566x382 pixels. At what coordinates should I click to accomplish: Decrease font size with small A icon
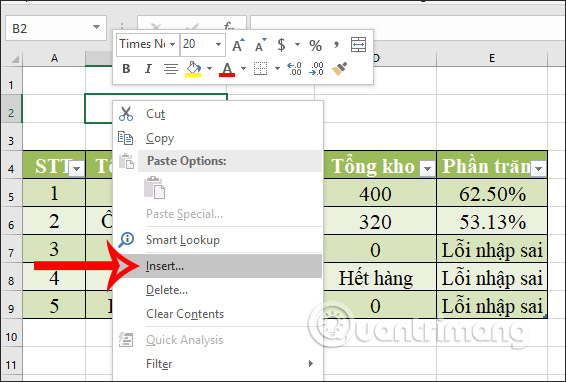coord(261,45)
